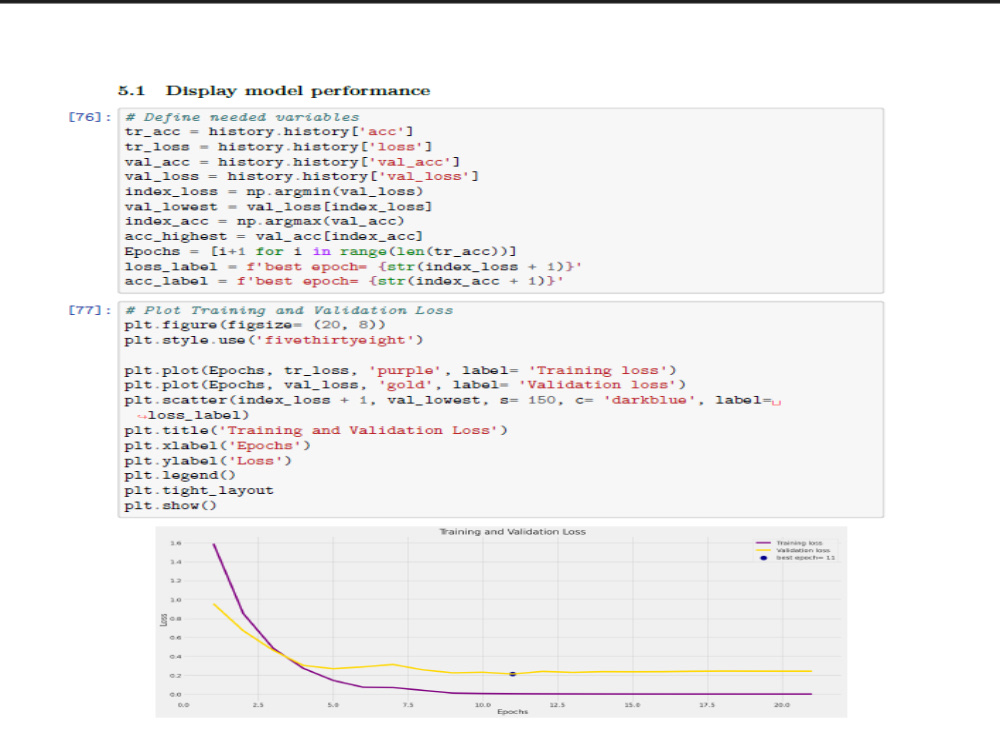
Task: Click the x-axis tick label 10.0
Action: [x=483, y=705]
